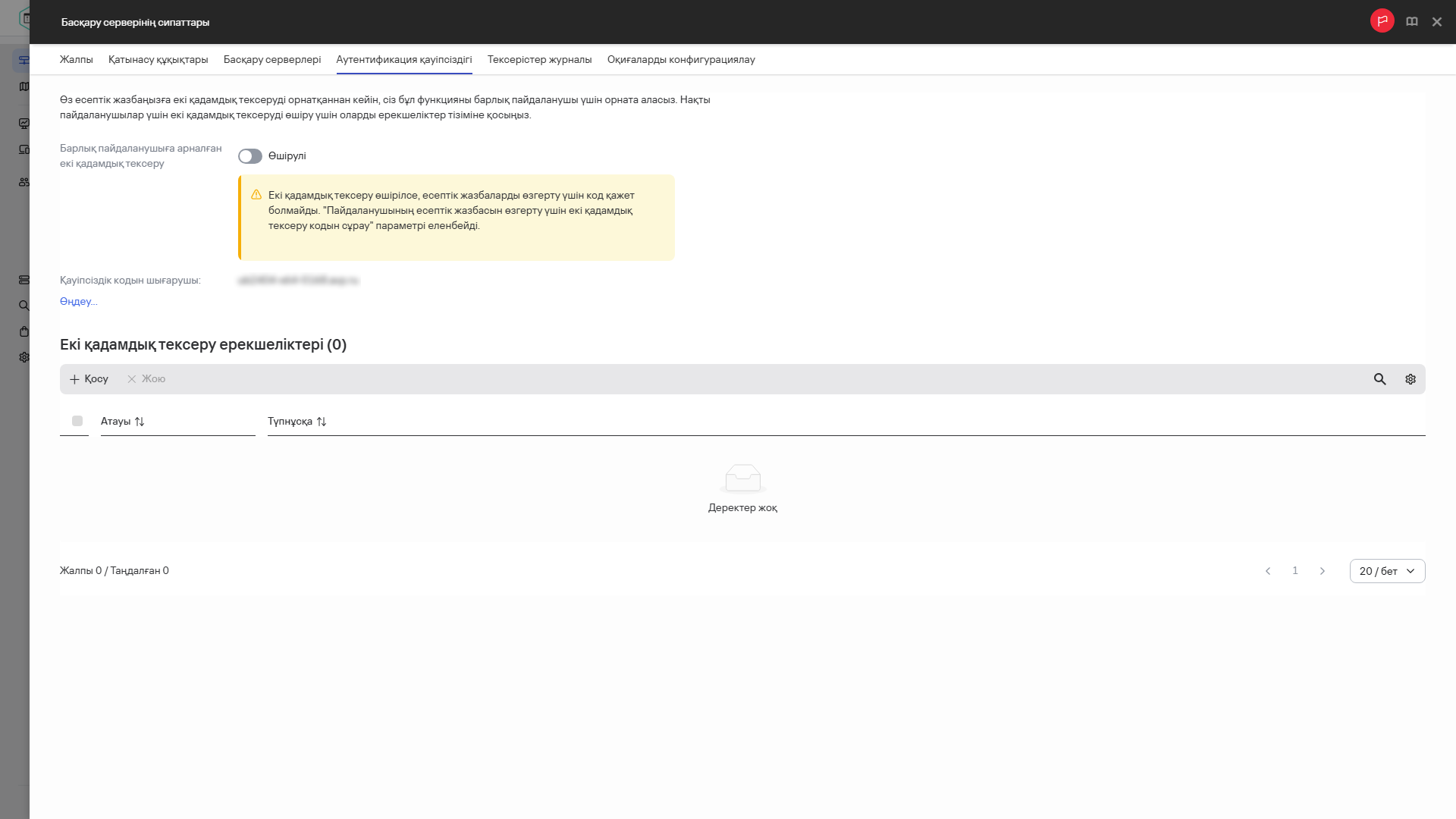The height and width of the screenshot is (819, 1456).
Task: Switch to the Басқару серверлері tab
Action: [271, 60]
